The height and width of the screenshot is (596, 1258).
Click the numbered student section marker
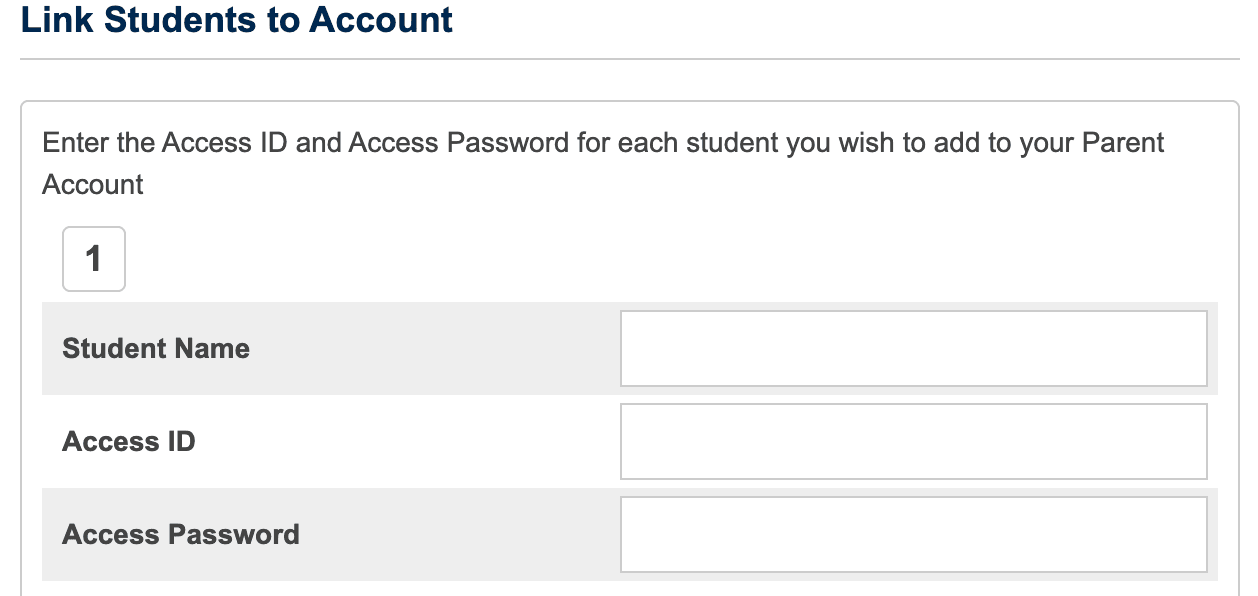point(93,258)
